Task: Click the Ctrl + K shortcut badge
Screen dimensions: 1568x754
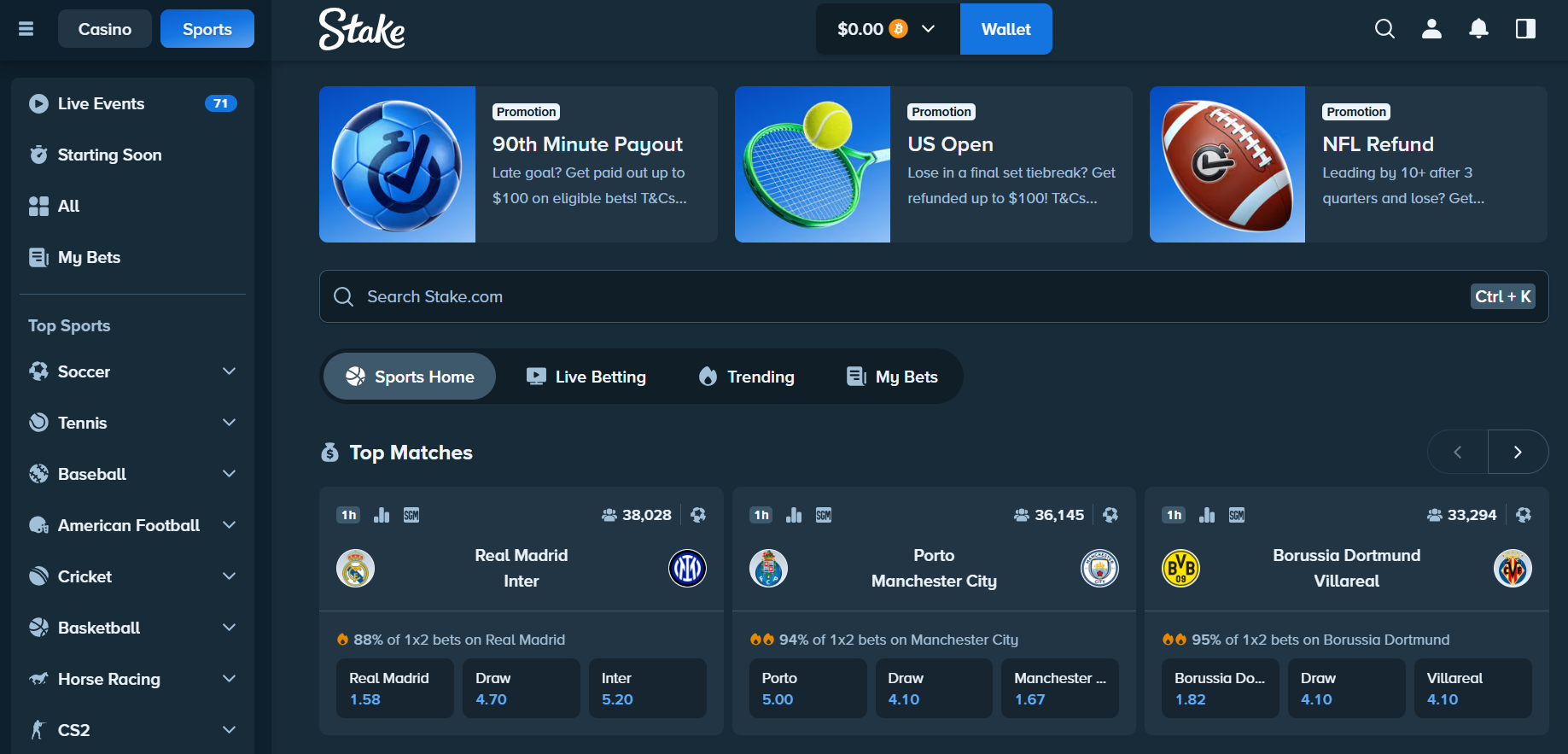Action: (1503, 296)
